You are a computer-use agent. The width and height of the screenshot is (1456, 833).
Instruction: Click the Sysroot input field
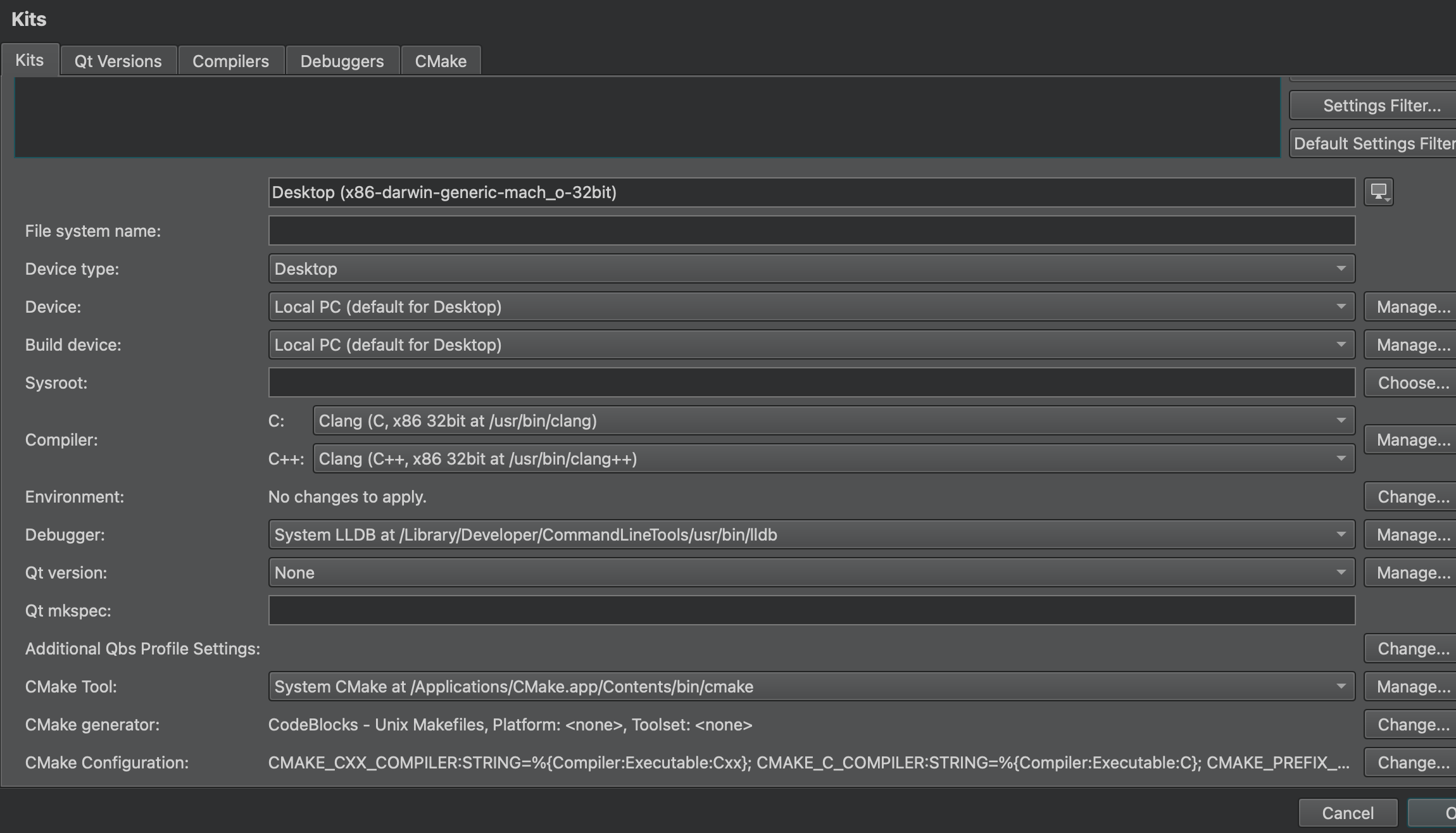click(812, 382)
